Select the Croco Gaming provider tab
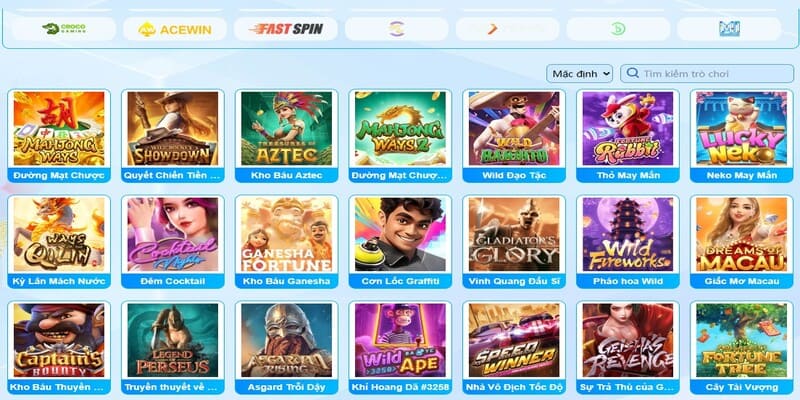The height and width of the screenshot is (400, 800). [x=64, y=29]
